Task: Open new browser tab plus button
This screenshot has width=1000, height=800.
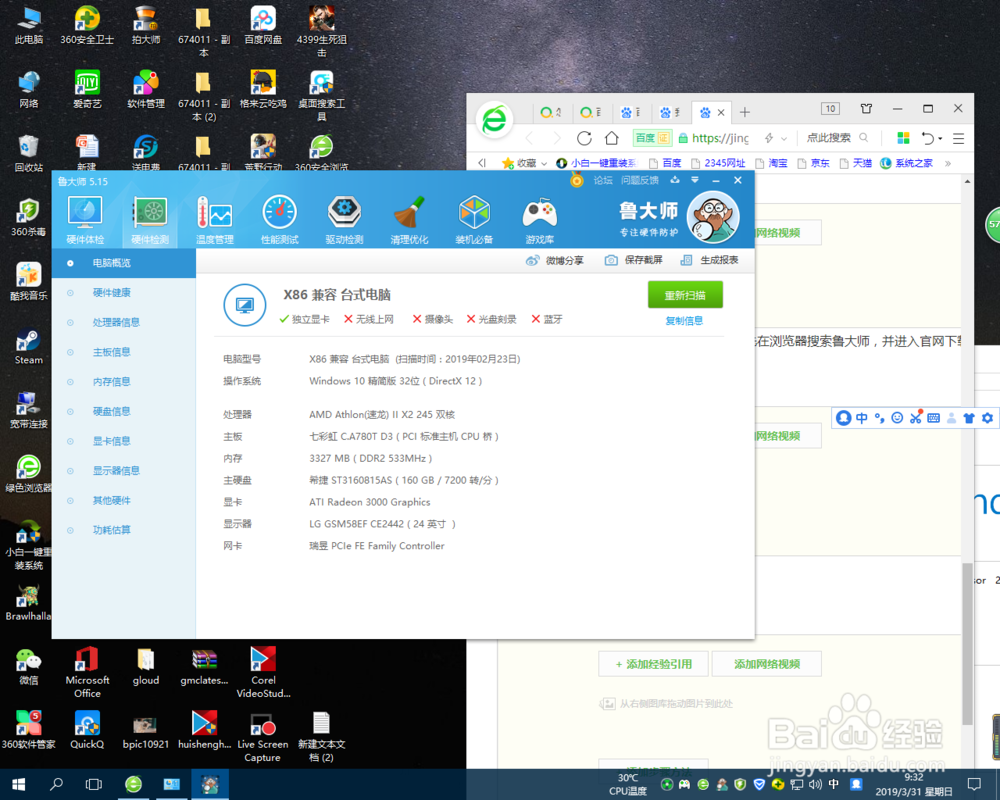Action: 744,113
